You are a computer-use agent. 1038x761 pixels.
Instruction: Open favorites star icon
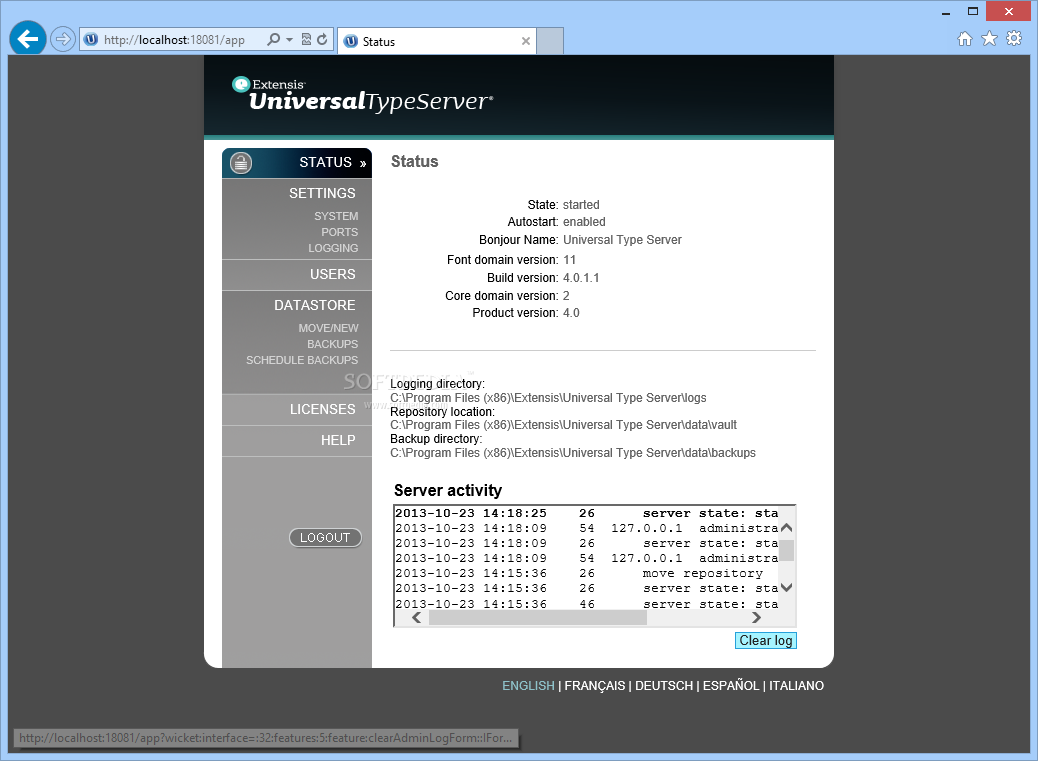989,39
